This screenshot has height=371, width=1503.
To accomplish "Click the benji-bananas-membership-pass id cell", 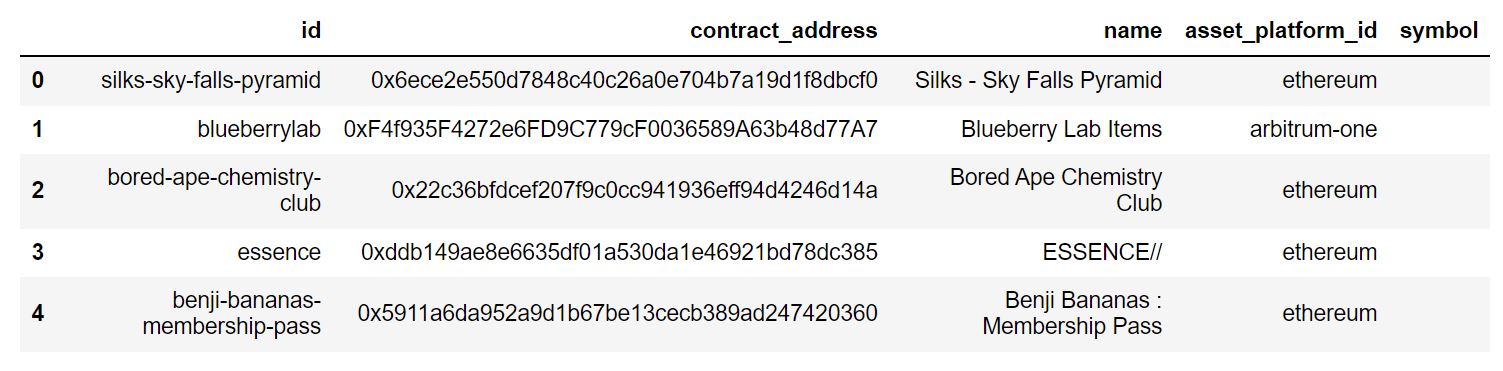I will [x=232, y=313].
